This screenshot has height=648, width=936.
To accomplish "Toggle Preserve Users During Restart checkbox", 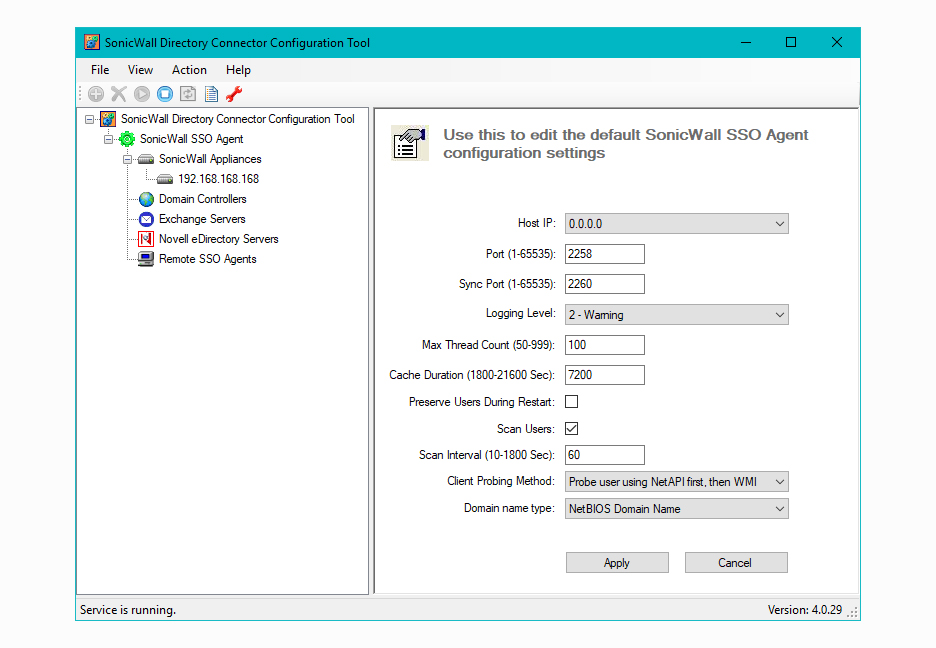I will 571,402.
